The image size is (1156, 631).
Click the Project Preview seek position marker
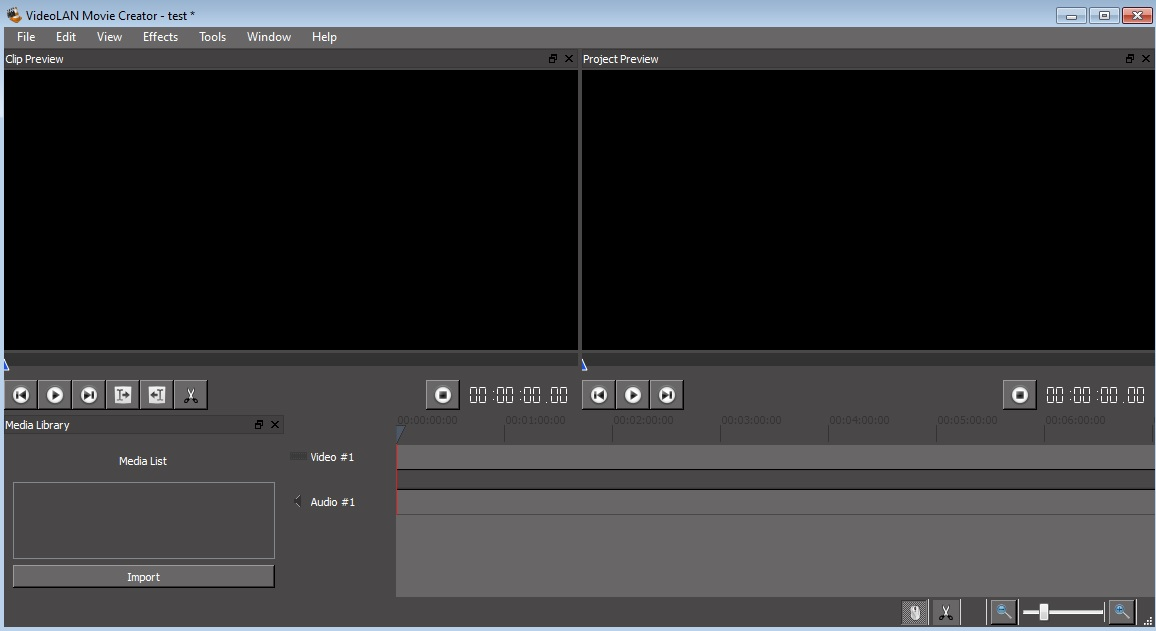pos(584,364)
